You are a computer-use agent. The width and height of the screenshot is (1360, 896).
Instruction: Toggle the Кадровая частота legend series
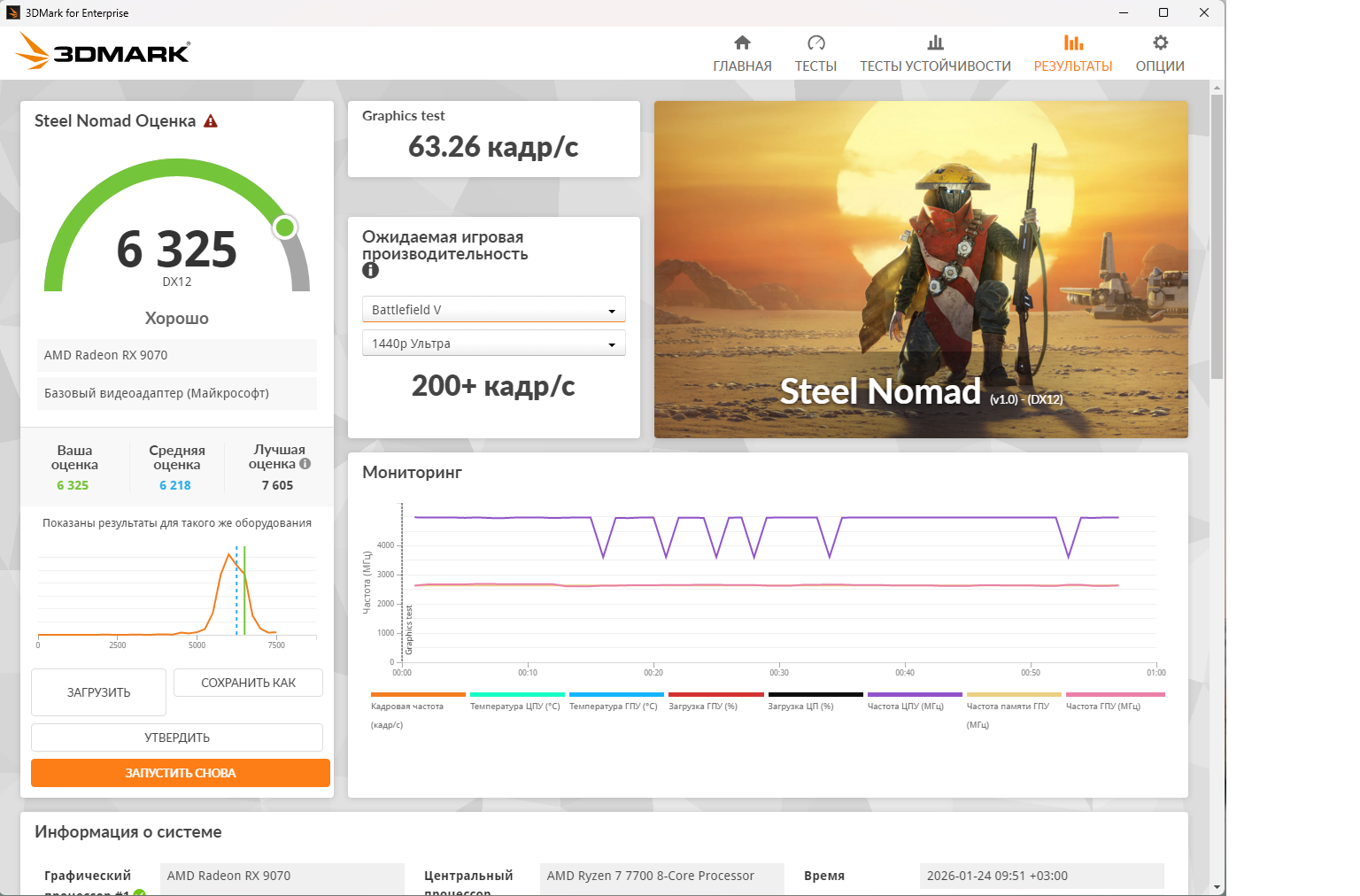pyautogui.click(x=418, y=710)
